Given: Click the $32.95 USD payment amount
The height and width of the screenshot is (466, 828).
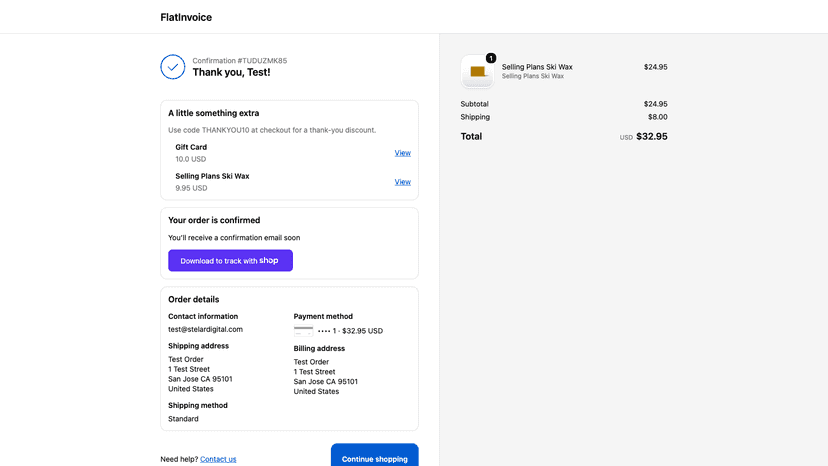Looking at the screenshot, I should click(362, 331).
